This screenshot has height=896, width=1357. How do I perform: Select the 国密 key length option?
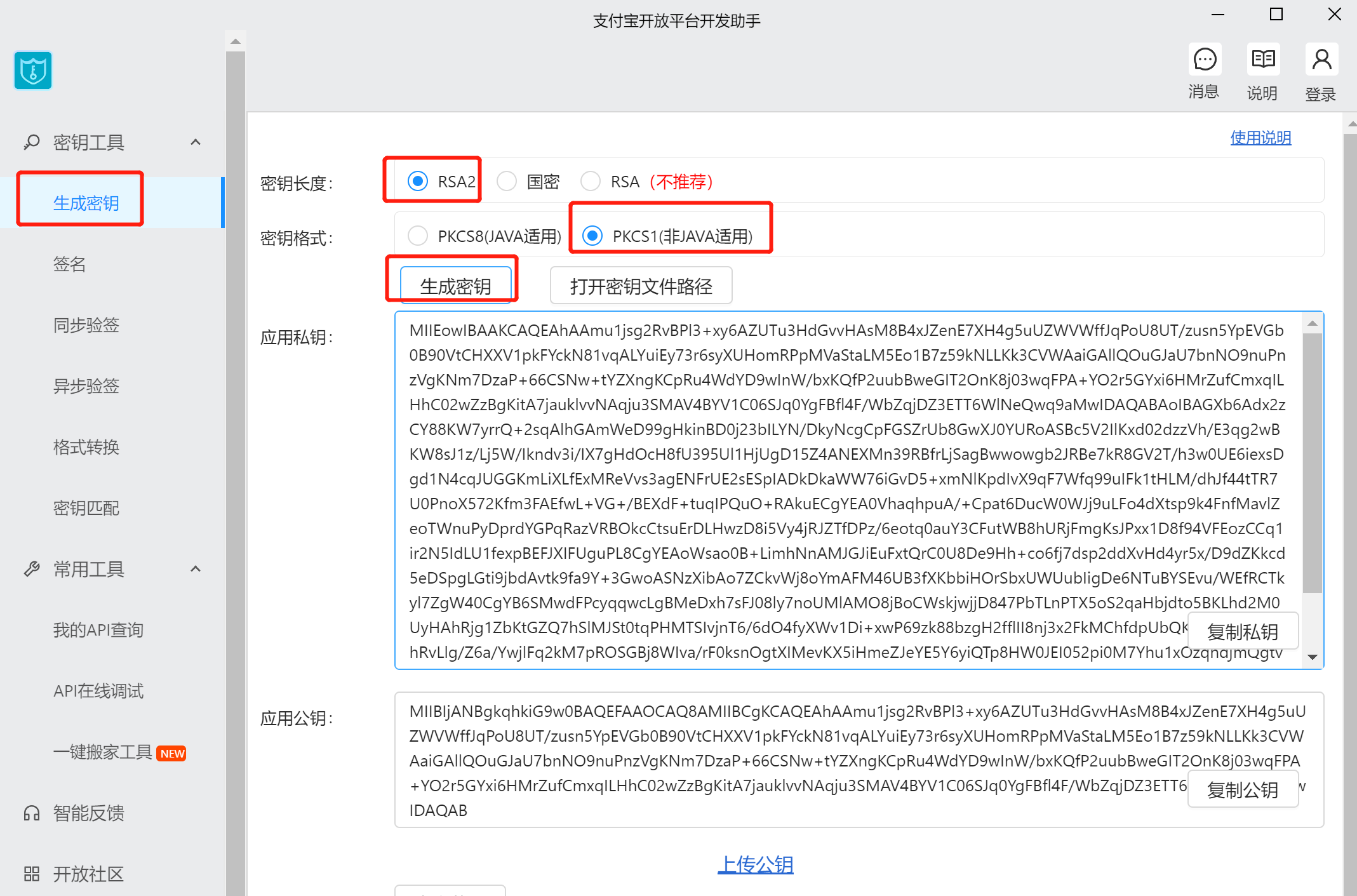[x=507, y=182]
